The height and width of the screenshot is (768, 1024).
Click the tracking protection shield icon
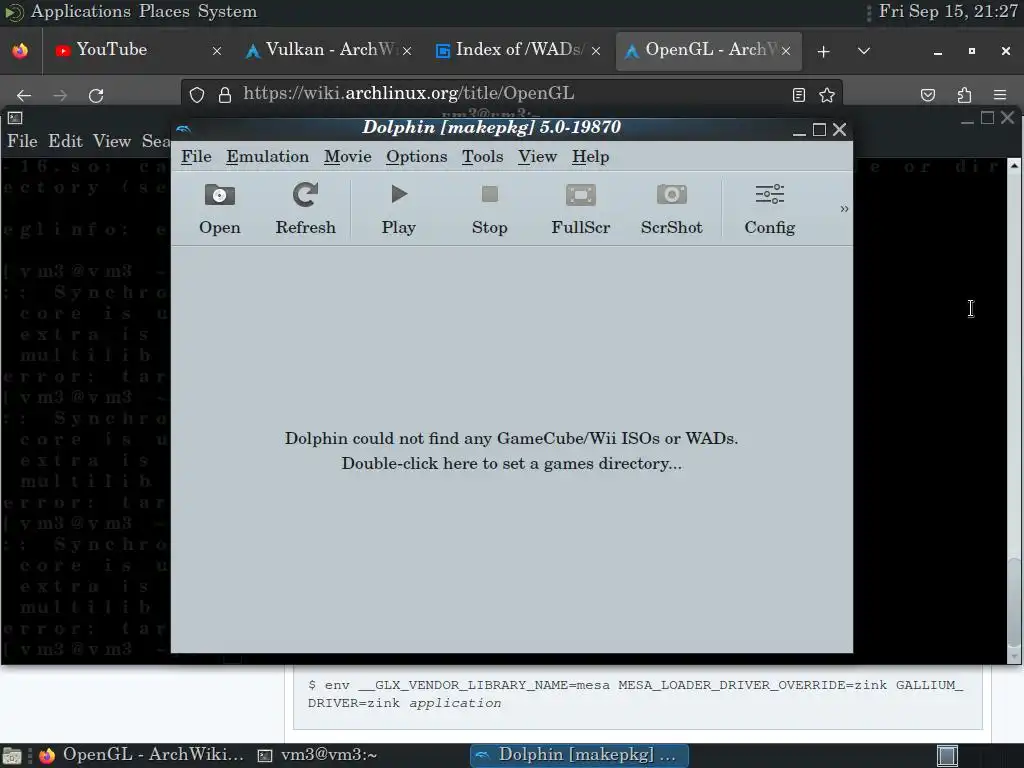197,95
